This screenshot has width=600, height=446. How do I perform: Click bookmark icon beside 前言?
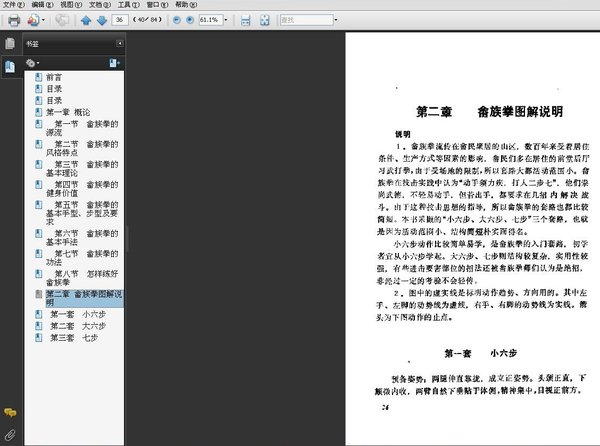point(39,77)
